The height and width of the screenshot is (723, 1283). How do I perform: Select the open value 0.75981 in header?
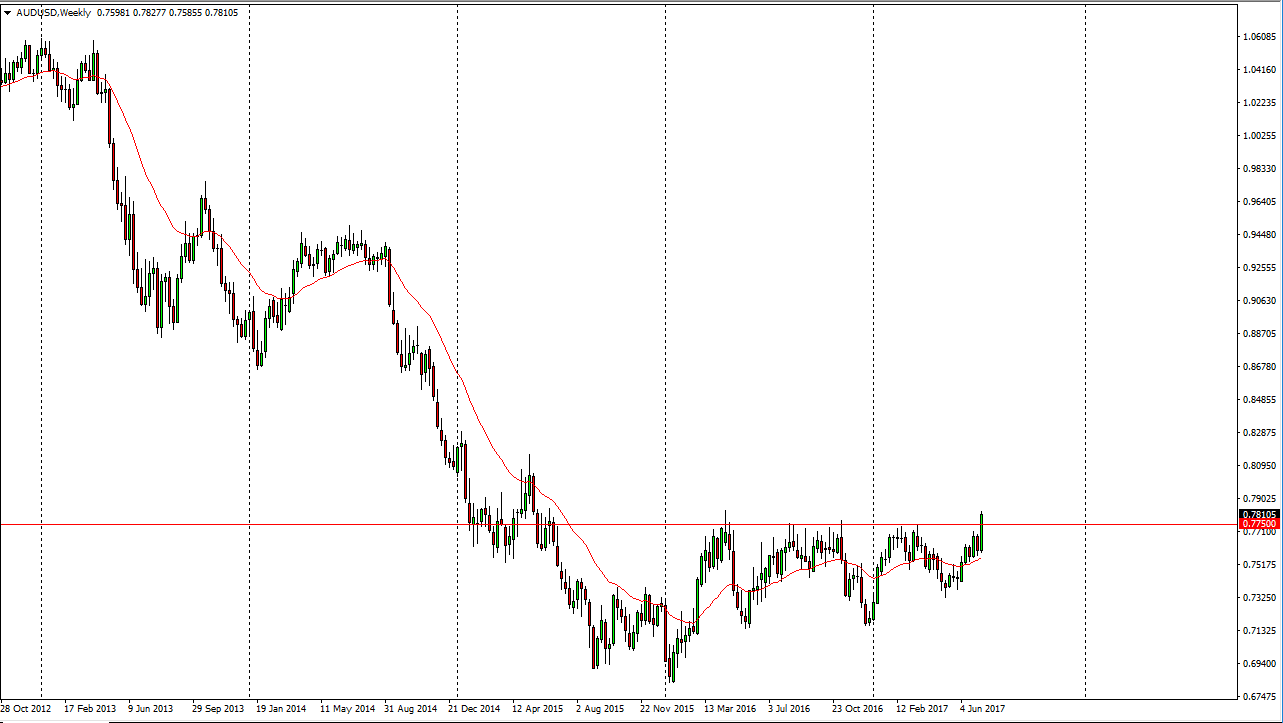[x=113, y=13]
